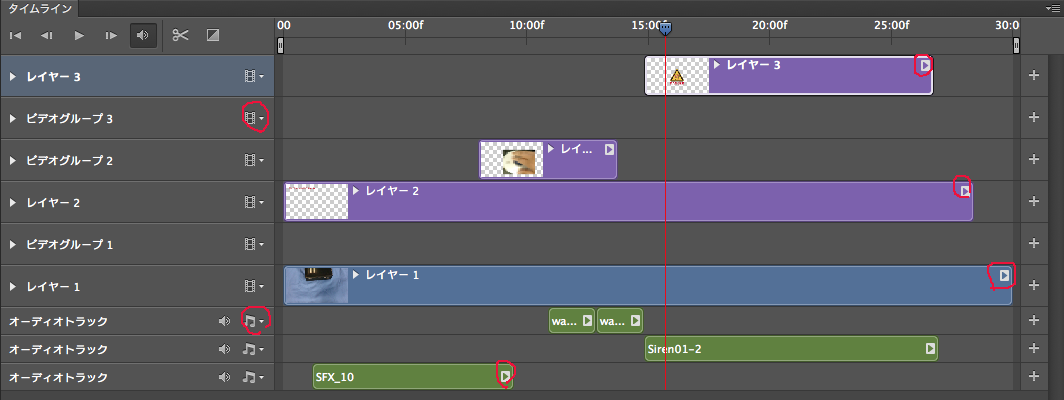1064x400 pixels.
Task: Expand the レイヤー 3 track
Action: coord(13,76)
